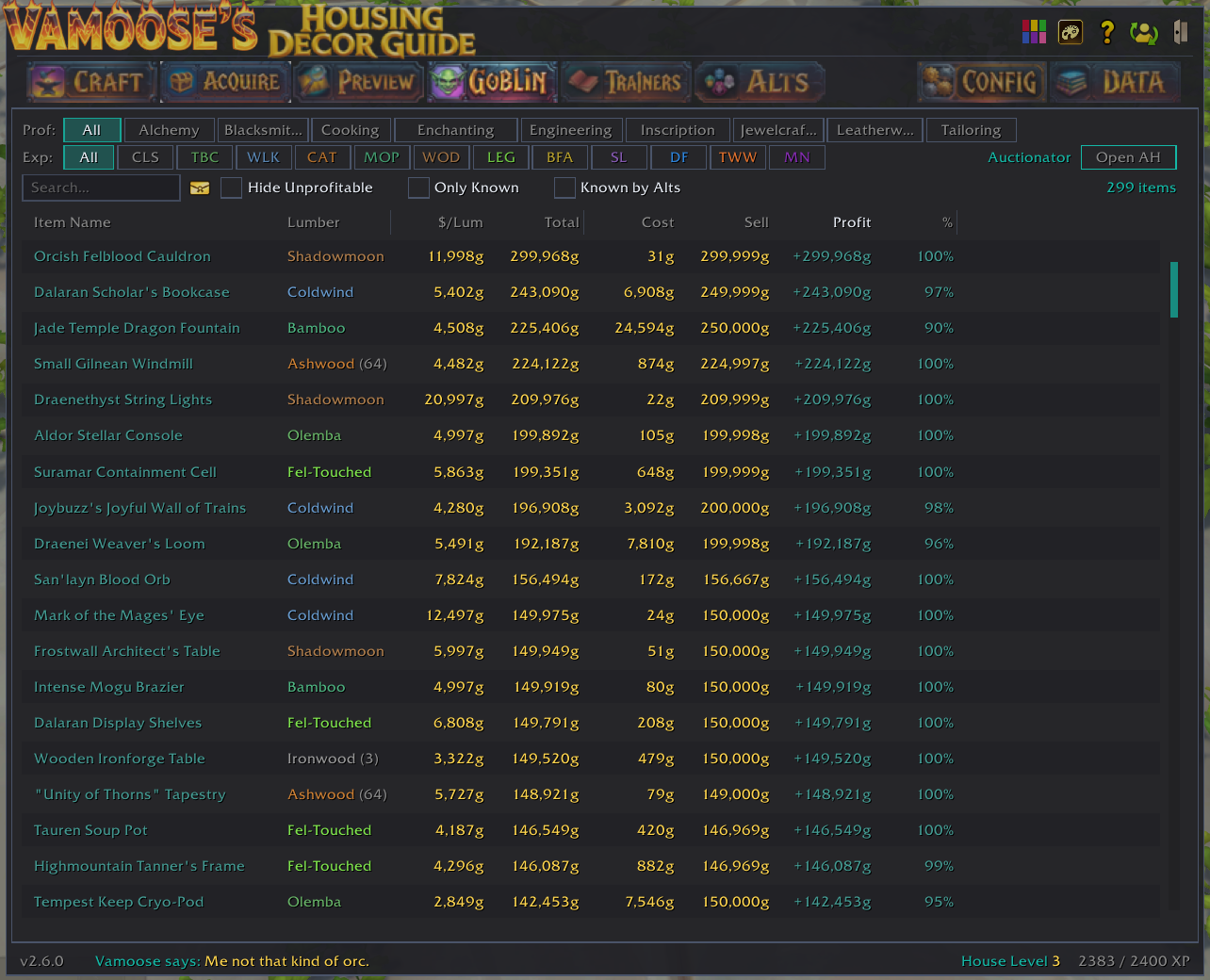Open the Trainers tab
This screenshot has height=980, width=1210.
(x=625, y=82)
